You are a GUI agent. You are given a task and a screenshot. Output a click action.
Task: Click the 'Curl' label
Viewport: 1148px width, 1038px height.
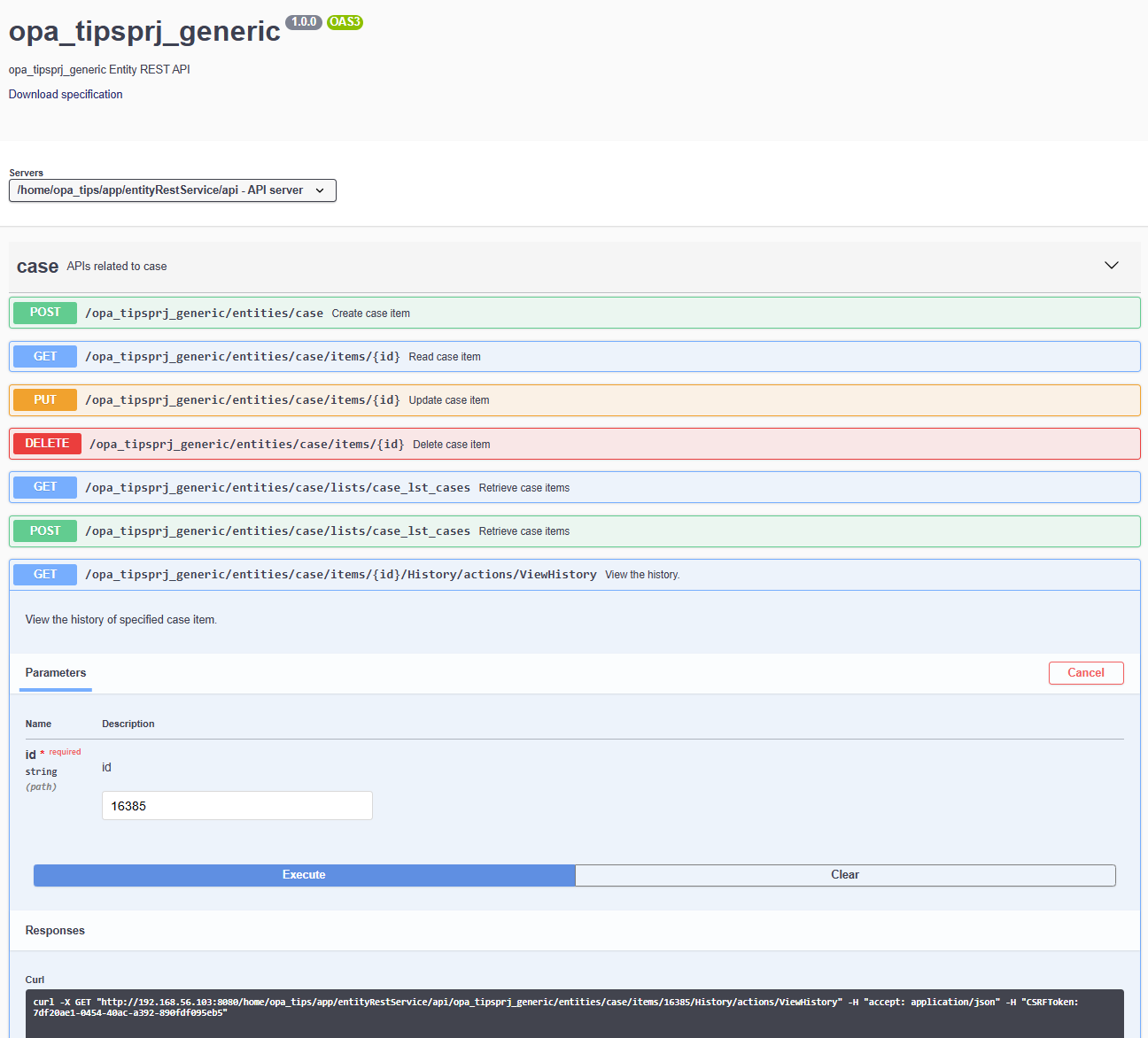35,980
